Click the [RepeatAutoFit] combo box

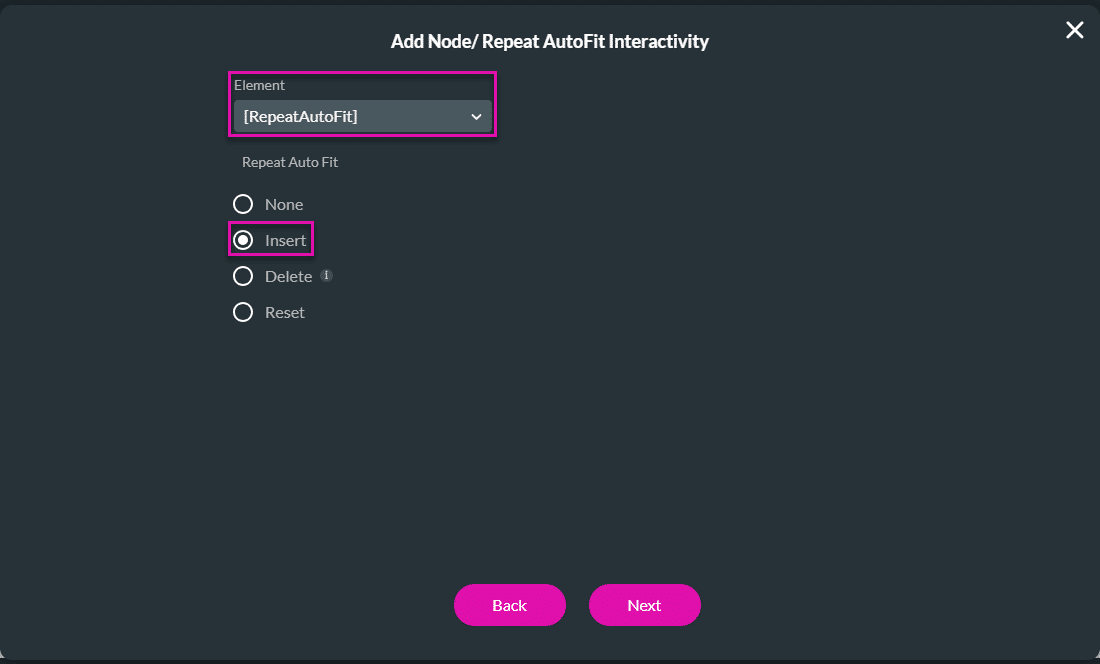[x=362, y=116]
